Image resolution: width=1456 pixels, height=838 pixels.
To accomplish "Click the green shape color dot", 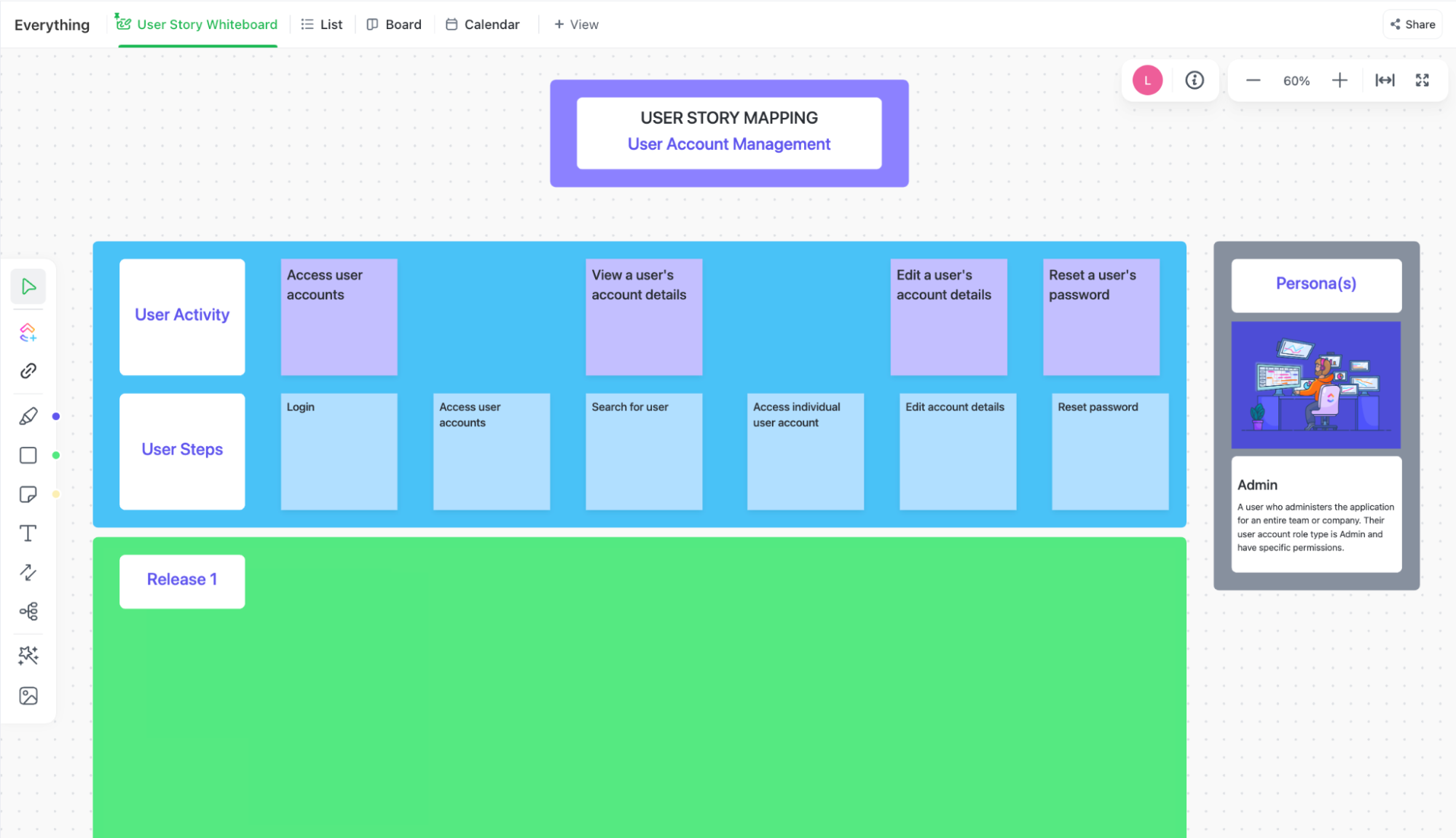I will pos(56,456).
